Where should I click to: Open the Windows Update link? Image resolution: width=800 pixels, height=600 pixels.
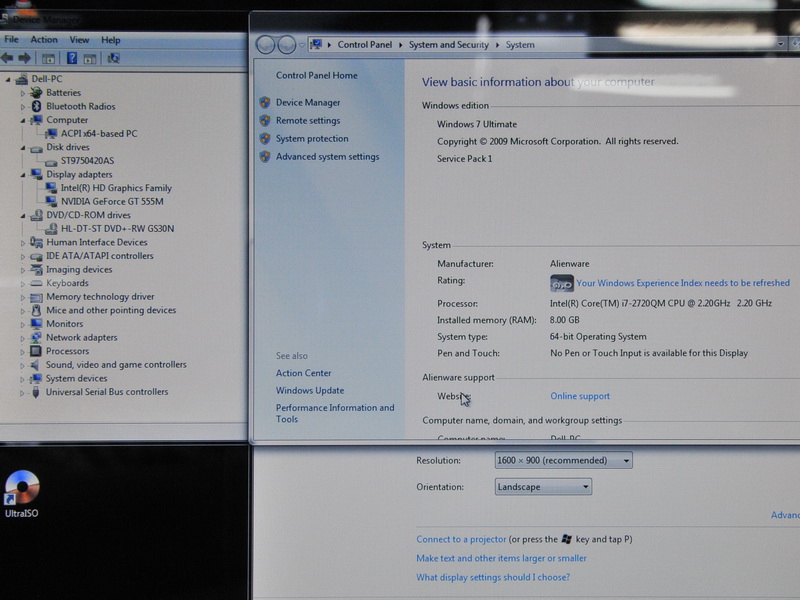pyautogui.click(x=310, y=390)
